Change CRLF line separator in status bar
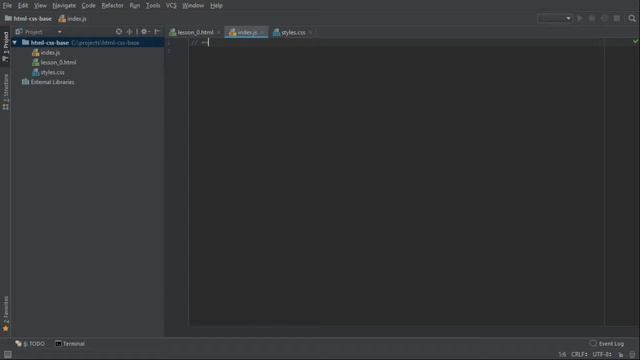This screenshot has height=360, width=640. pyautogui.click(x=579, y=355)
